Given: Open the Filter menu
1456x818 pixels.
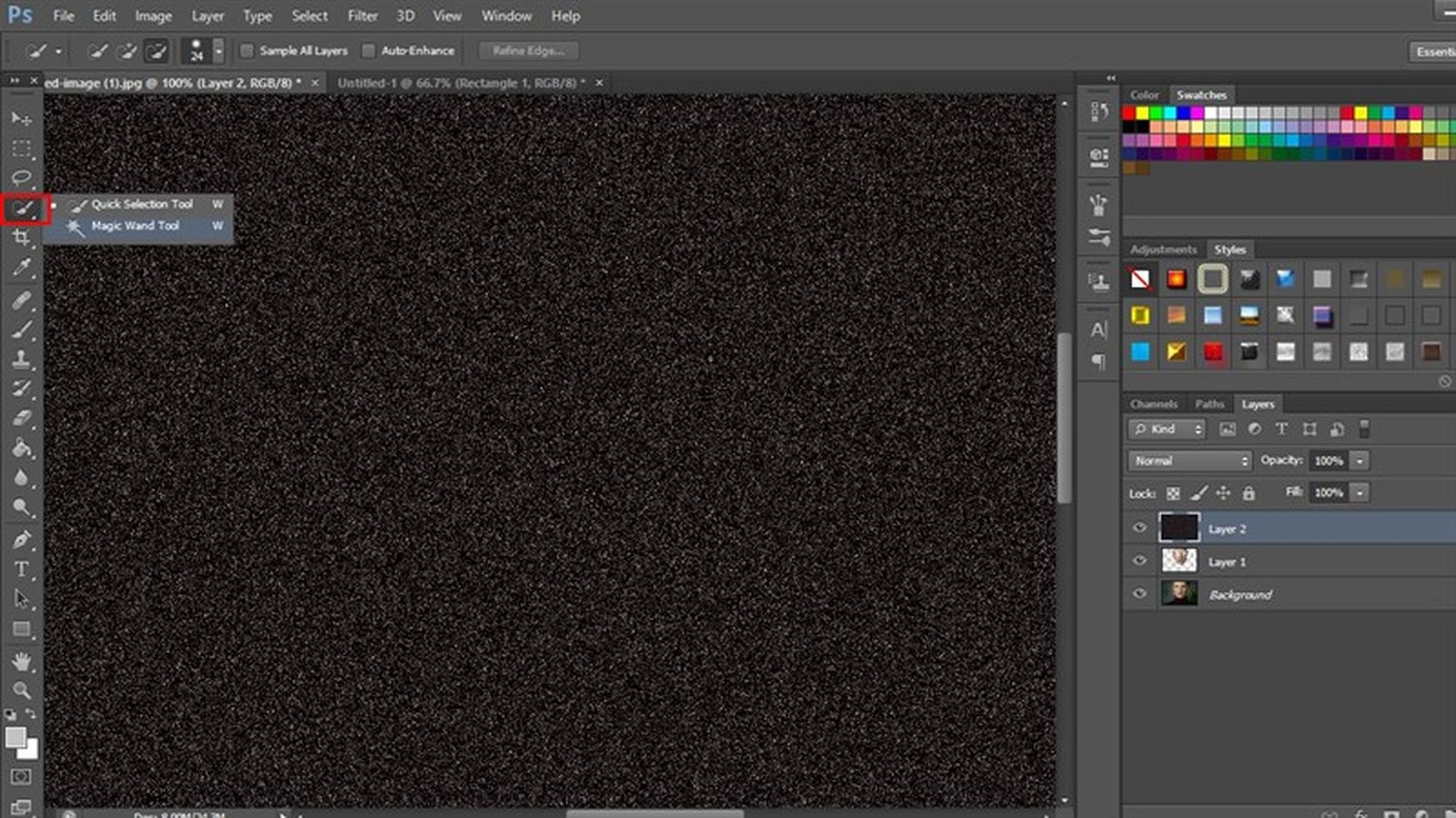Looking at the screenshot, I should [362, 16].
